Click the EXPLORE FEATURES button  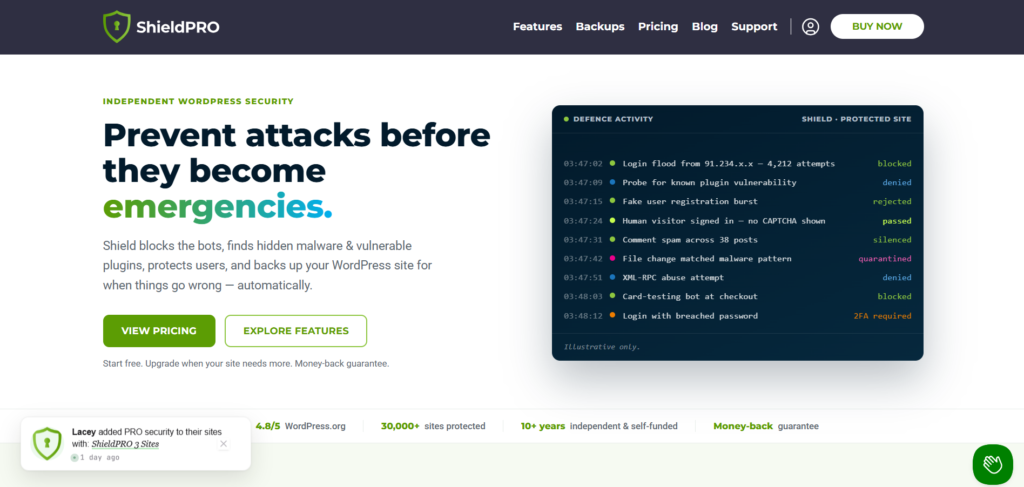pos(296,331)
